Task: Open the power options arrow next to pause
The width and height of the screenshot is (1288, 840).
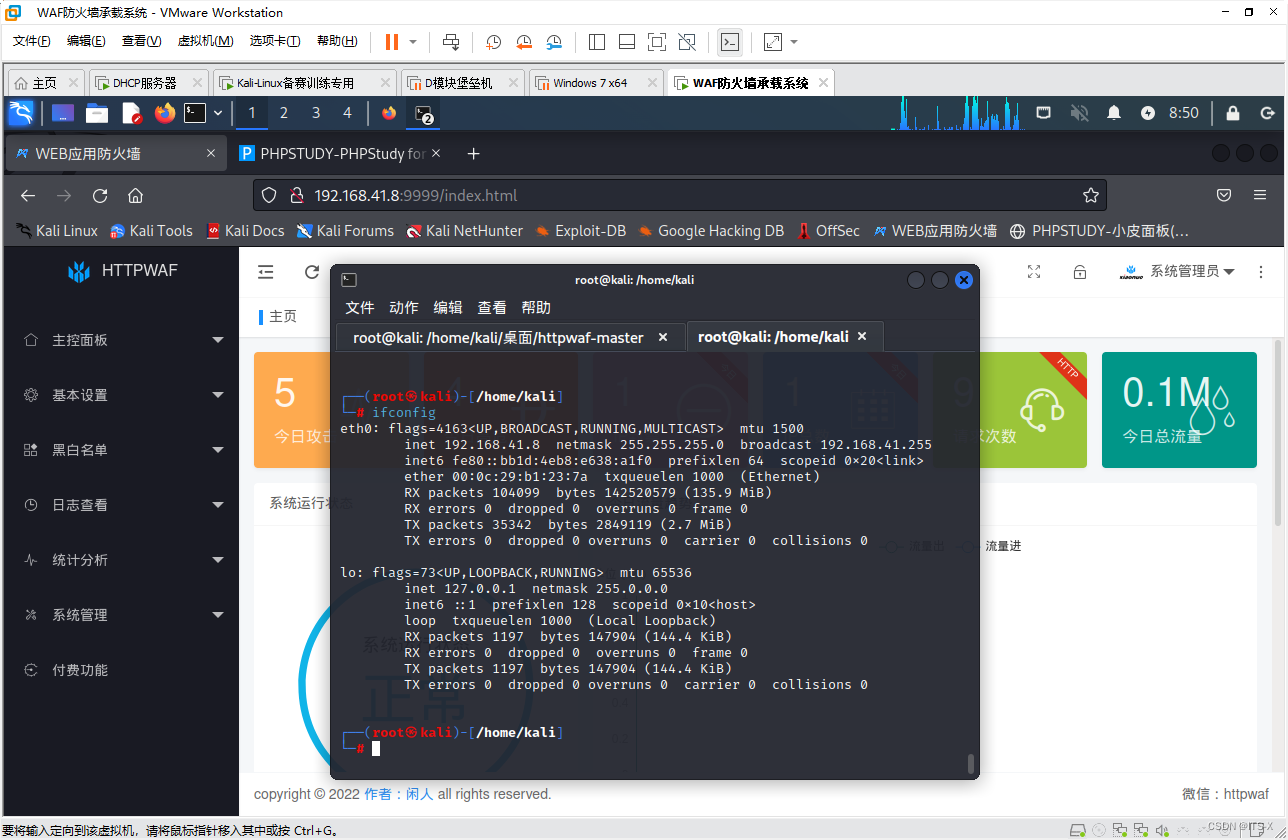Action: (x=413, y=42)
